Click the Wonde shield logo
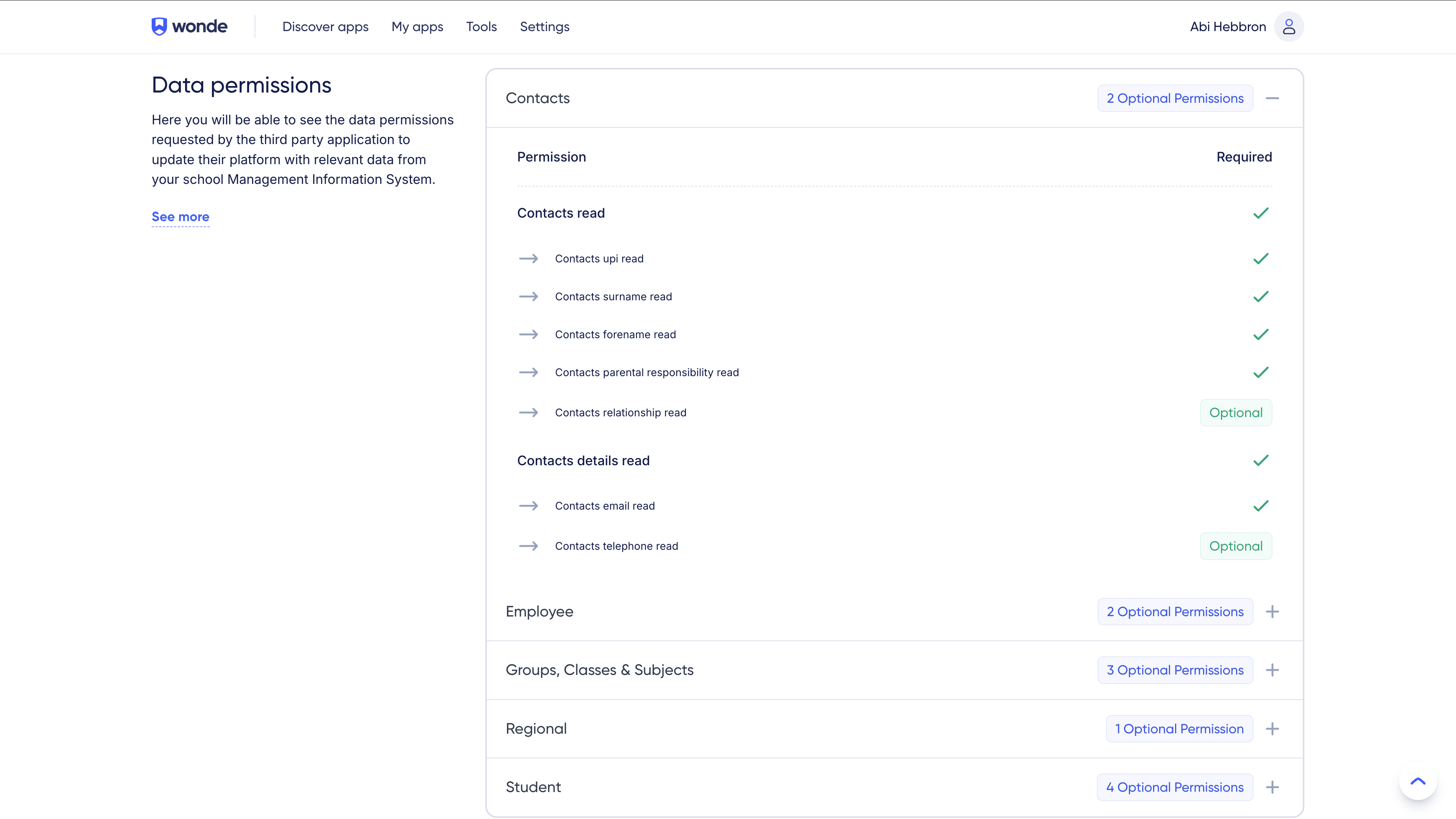 coord(159,27)
